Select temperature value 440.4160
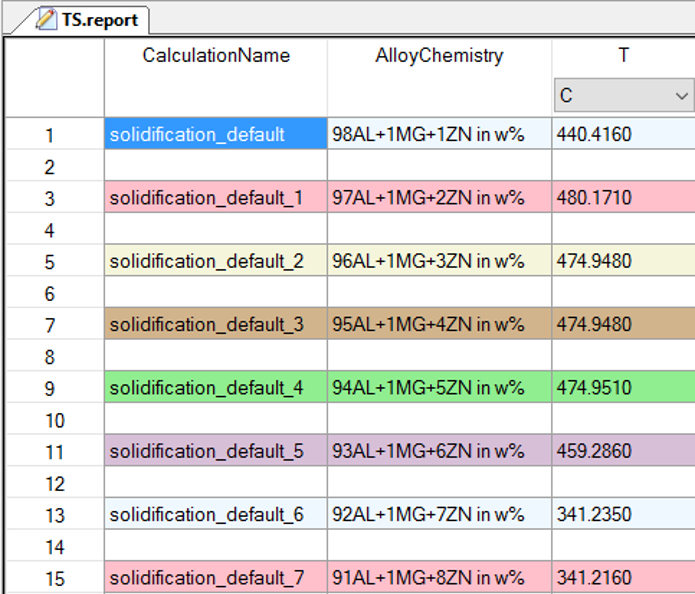The image size is (695, 594). pyautogui.click(x=623, y=135)
